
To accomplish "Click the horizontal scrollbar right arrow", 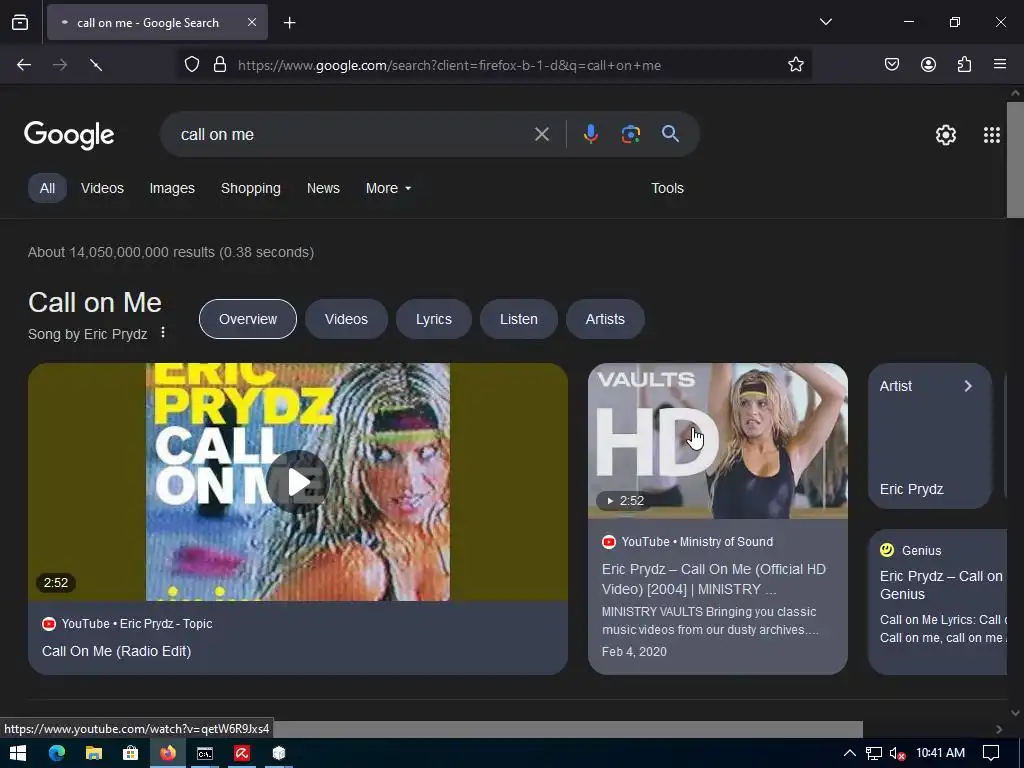I will (999, 729).
